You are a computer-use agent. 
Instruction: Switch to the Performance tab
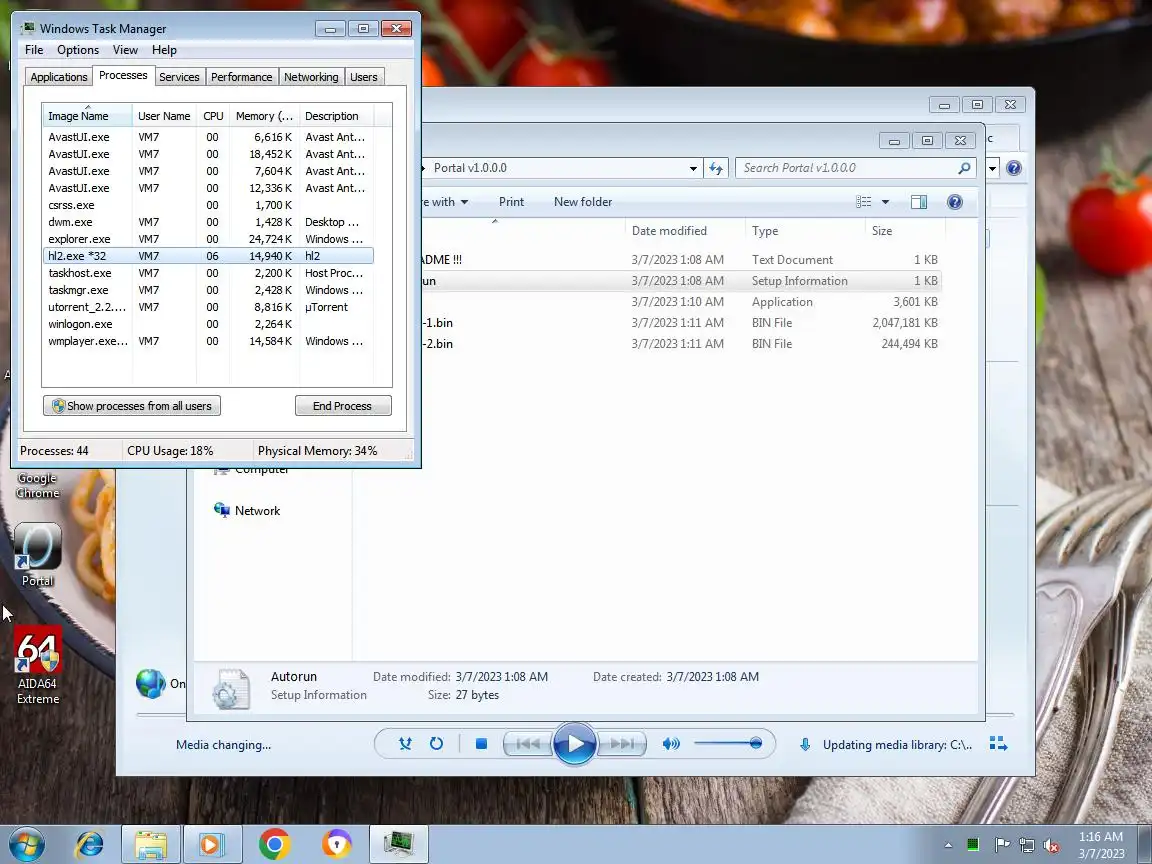[242, 77]
